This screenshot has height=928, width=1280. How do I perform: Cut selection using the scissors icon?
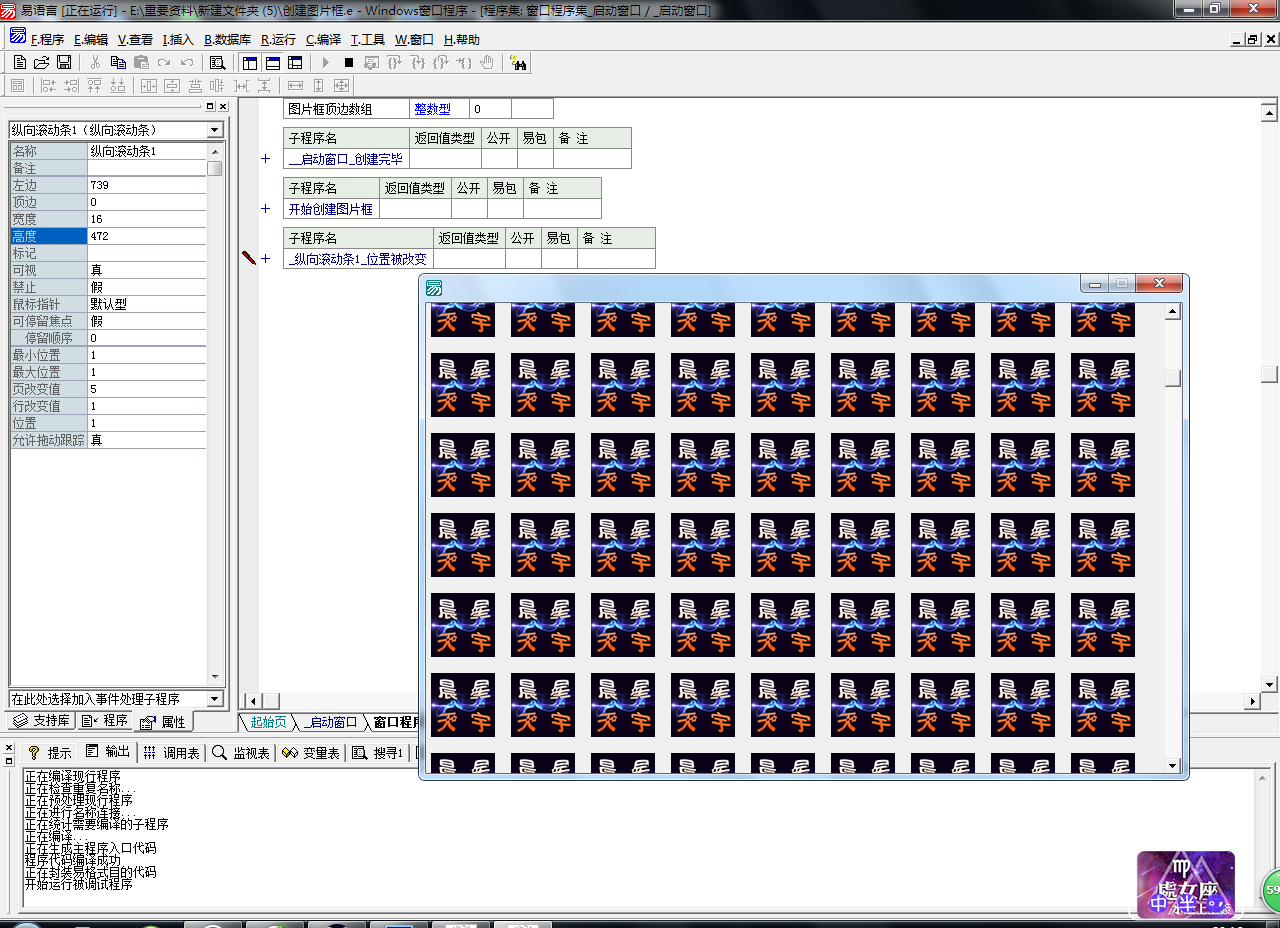coord(96,62)
